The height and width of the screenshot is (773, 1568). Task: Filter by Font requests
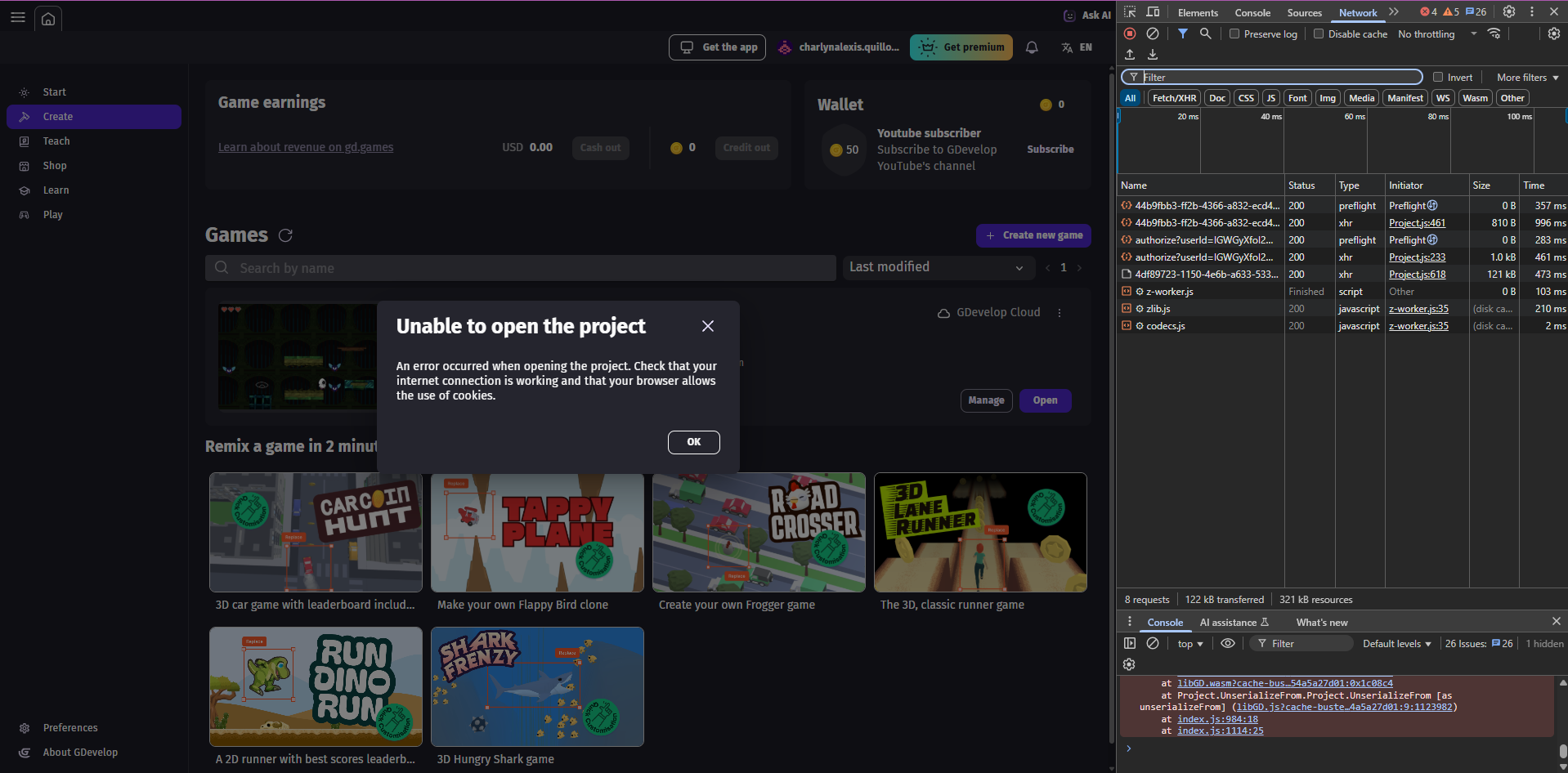(x=1297, y=98)
